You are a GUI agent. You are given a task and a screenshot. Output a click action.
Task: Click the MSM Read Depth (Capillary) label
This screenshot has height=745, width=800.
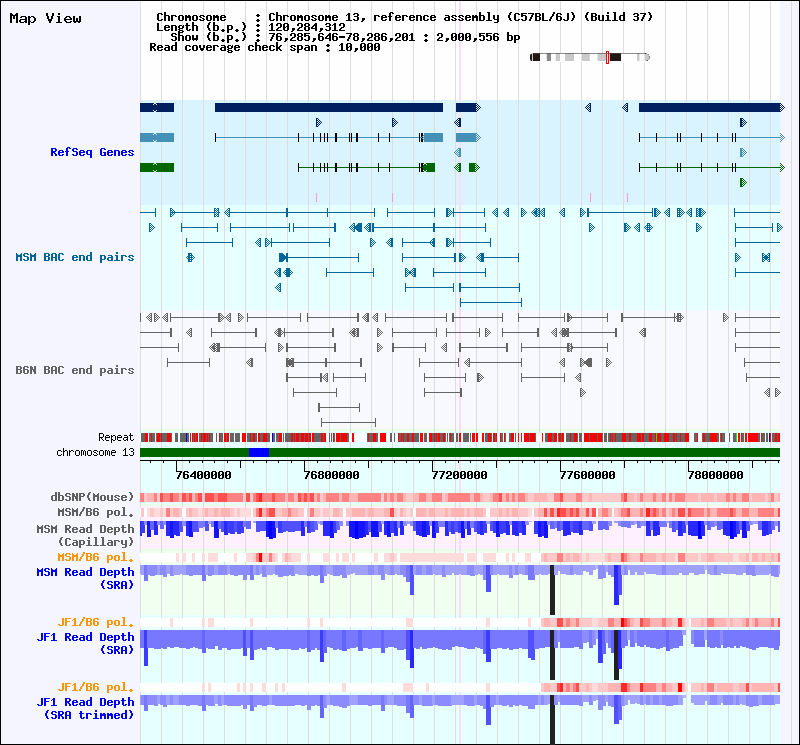[85, 535]
